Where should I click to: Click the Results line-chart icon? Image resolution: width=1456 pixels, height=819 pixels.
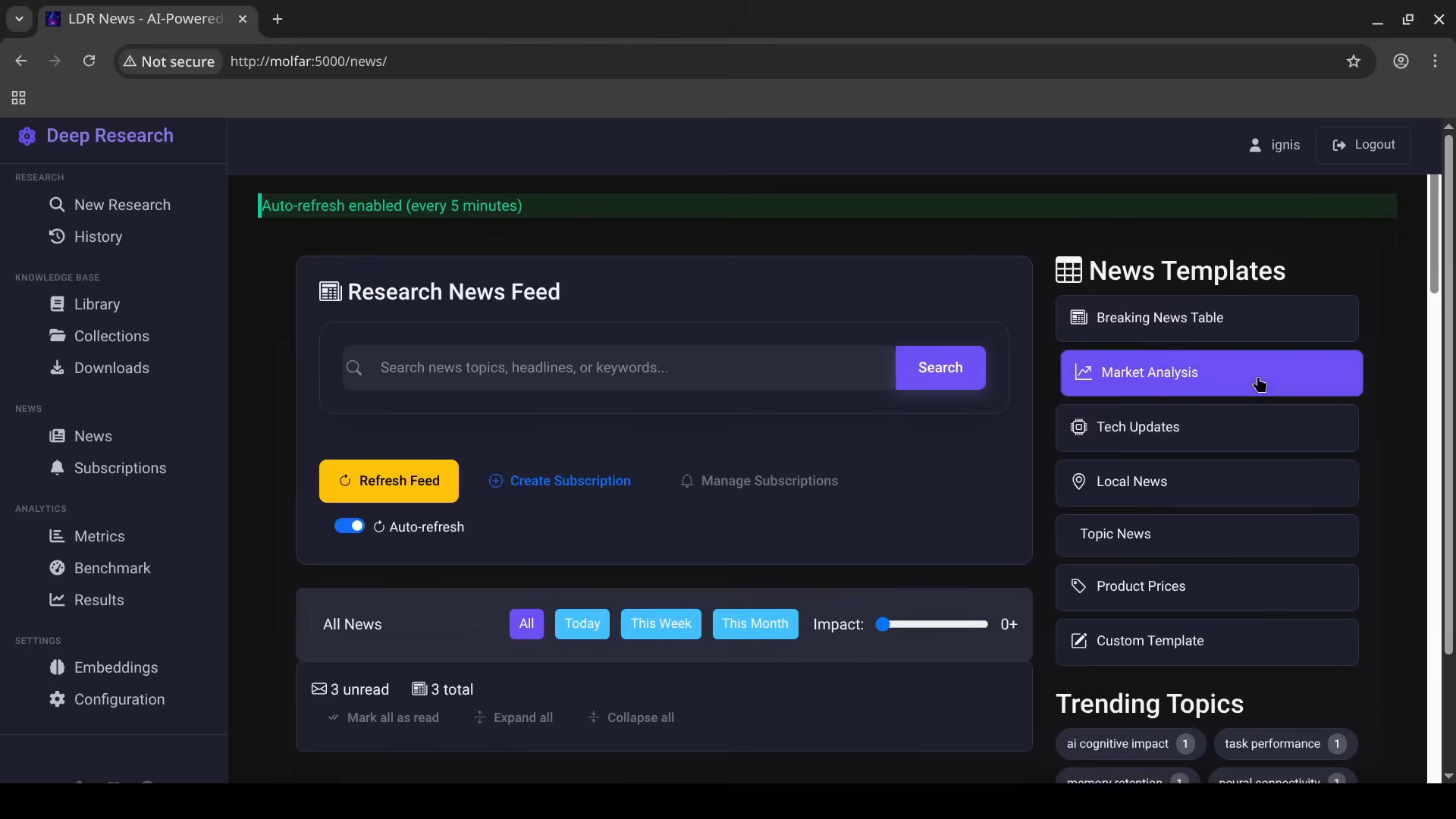pyautogui.click(x=57, y=600)
